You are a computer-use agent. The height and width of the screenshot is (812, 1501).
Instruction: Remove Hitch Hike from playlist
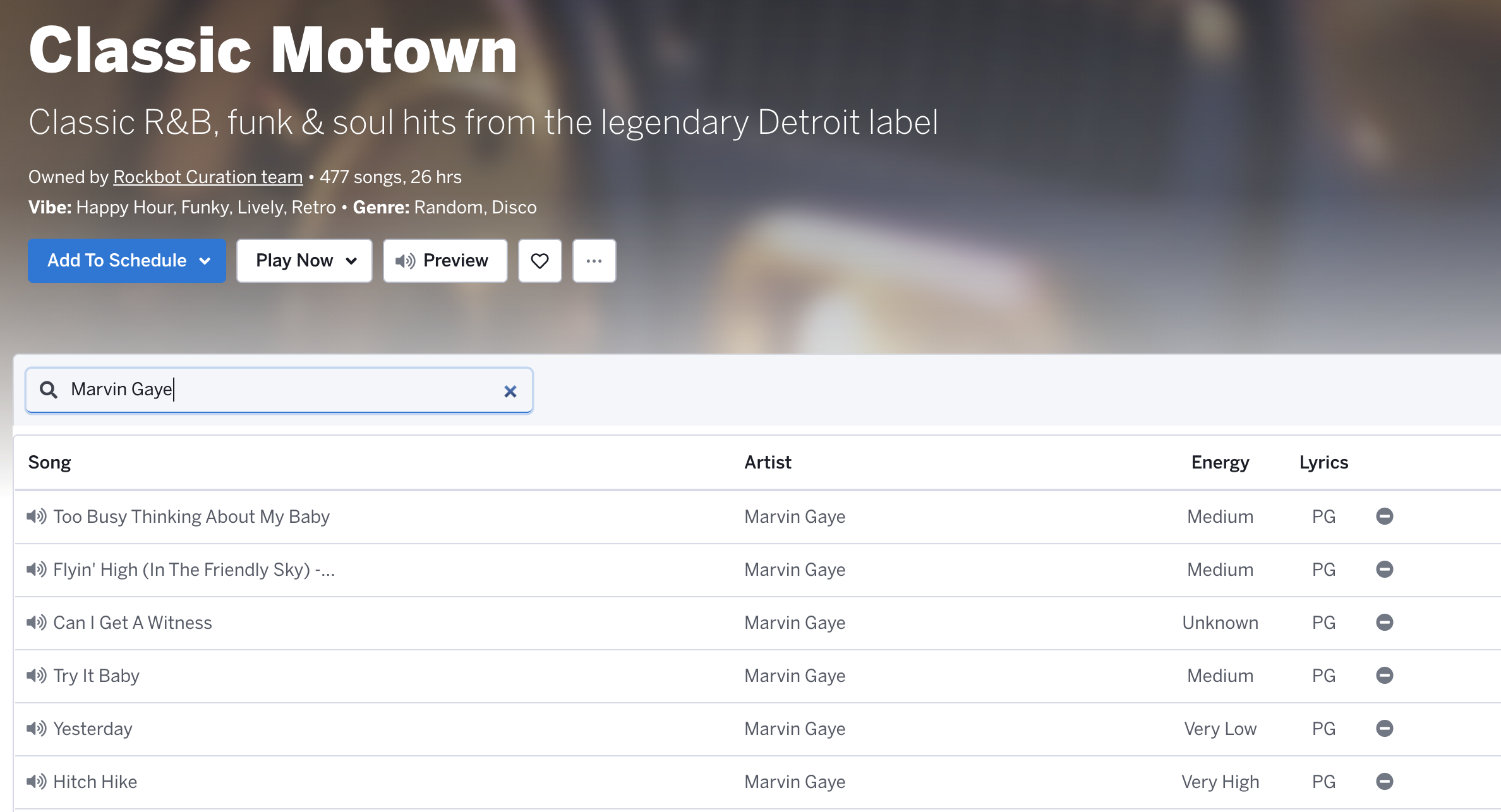point(1384,782)
